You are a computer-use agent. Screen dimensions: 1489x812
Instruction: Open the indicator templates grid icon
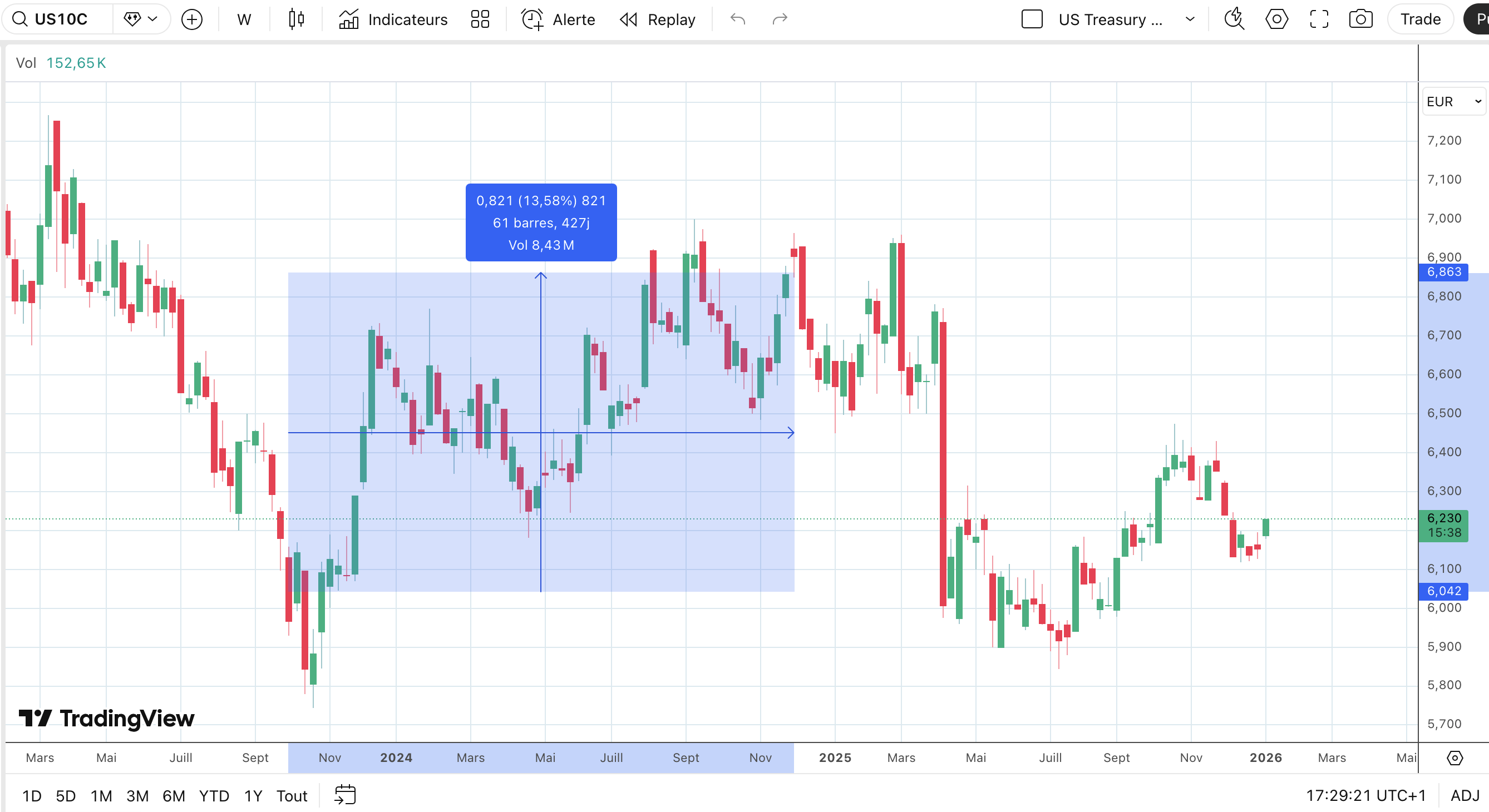coord(480,19)
